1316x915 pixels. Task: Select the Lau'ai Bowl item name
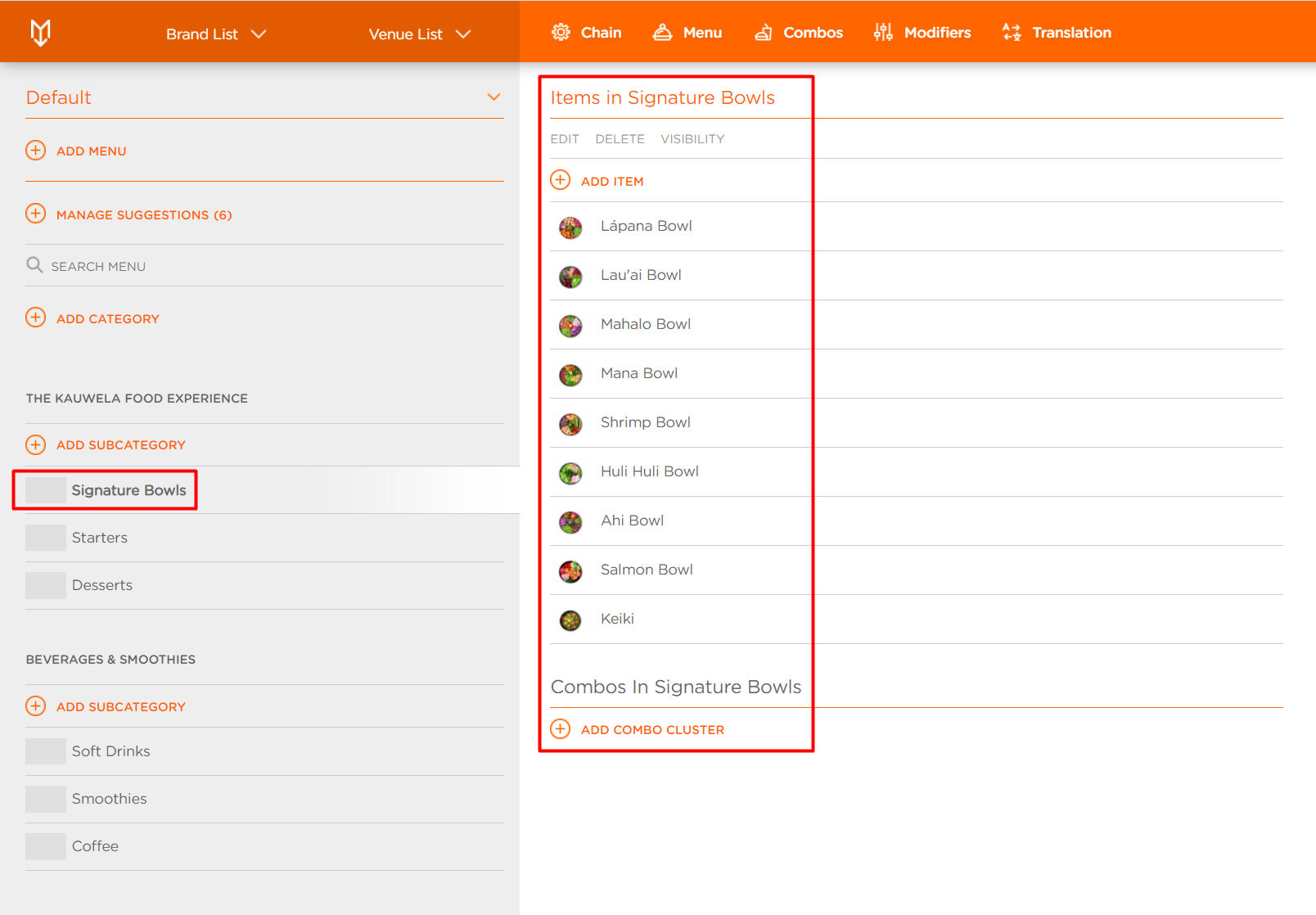click(x=641, y=275)
